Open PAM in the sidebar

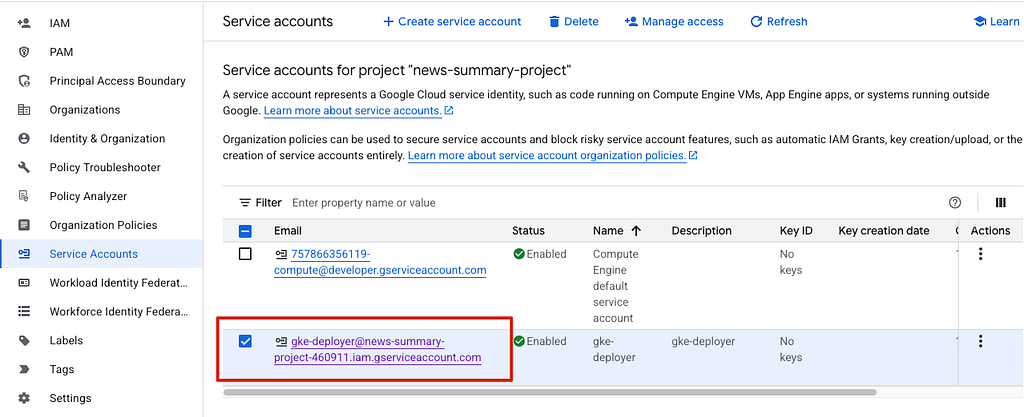pyautogui.click(x=61, y=52)
